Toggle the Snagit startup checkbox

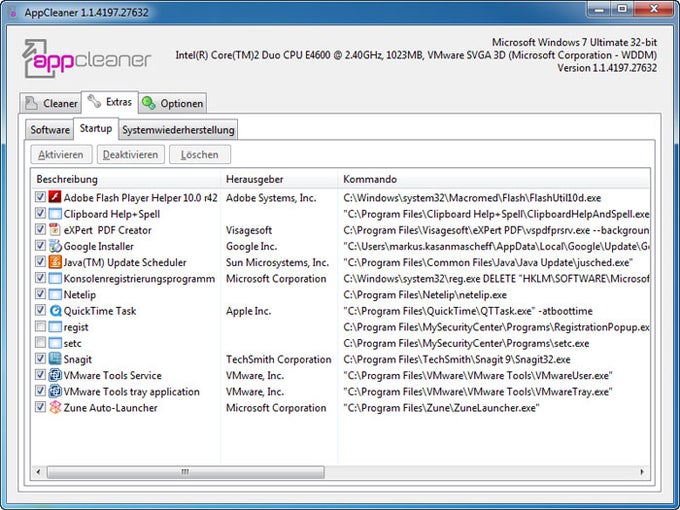click(x=40, y=359)
